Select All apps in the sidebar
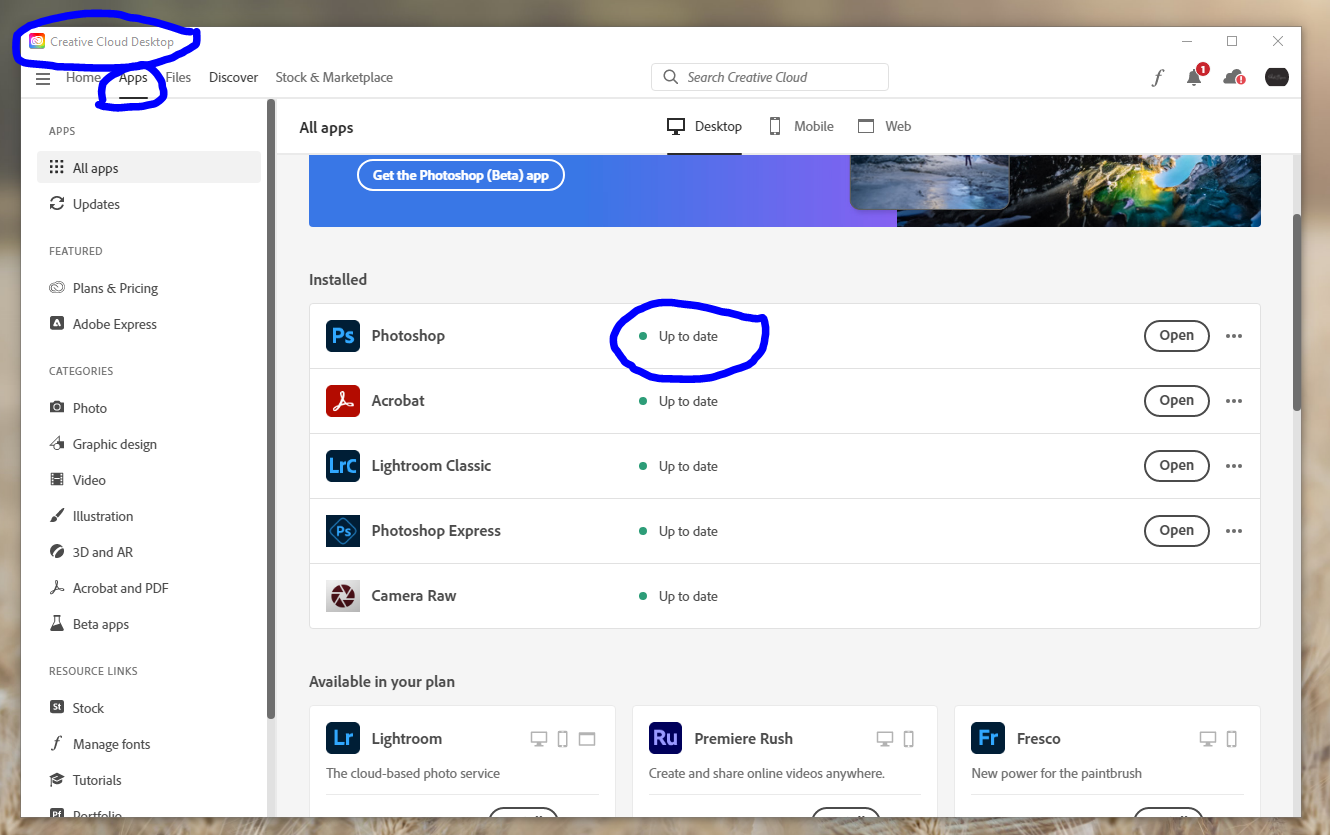 click(x=149, y=168)
